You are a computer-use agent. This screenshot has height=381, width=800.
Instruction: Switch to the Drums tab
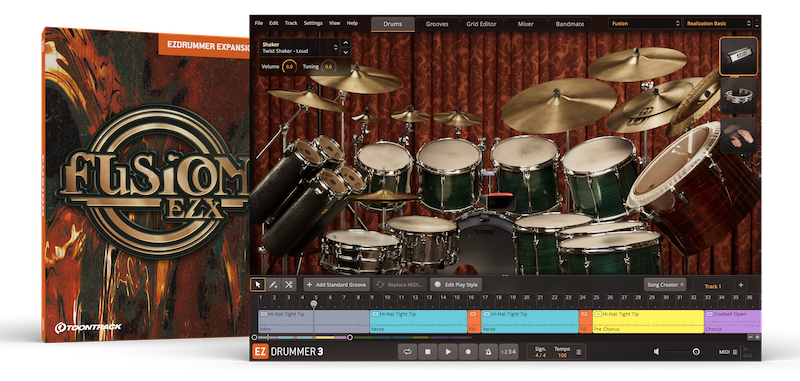(x=393, y=24)
